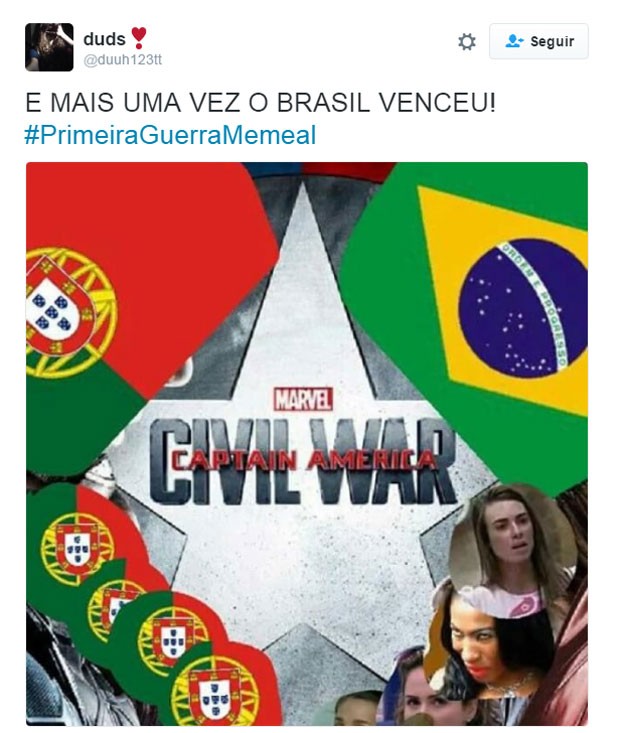The height and width of the screenshot is (733, 620).
Task: Open the duds display name link
Action: coord(104,39)
